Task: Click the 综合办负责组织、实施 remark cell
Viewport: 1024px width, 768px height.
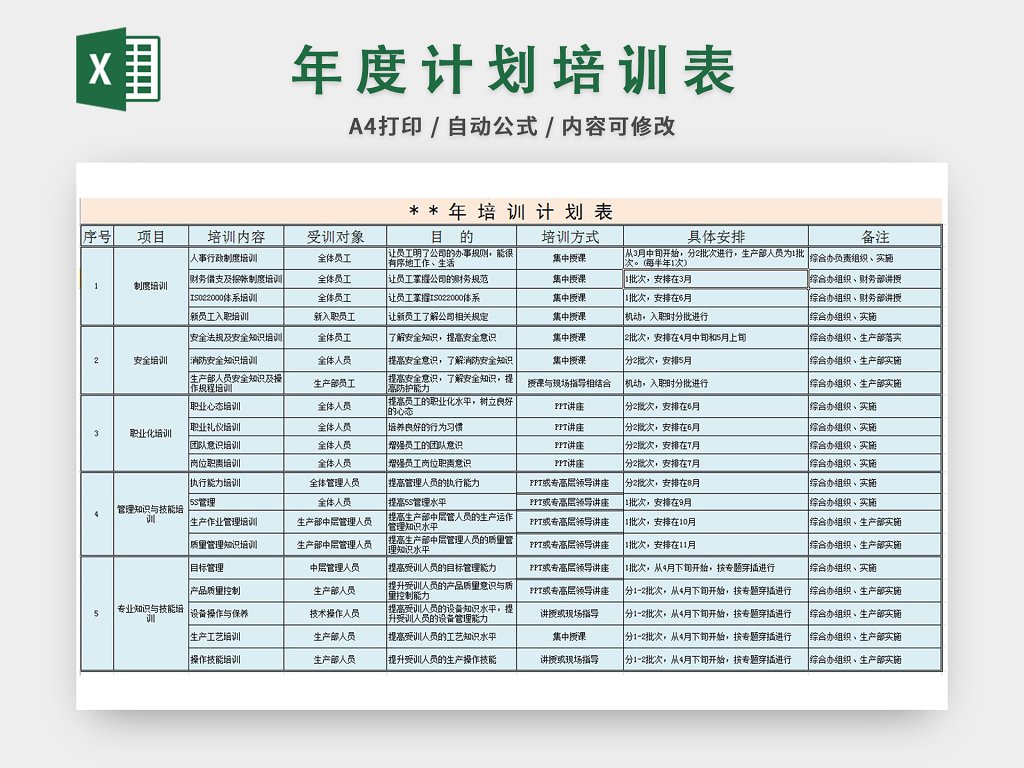Action: point(874,258)
